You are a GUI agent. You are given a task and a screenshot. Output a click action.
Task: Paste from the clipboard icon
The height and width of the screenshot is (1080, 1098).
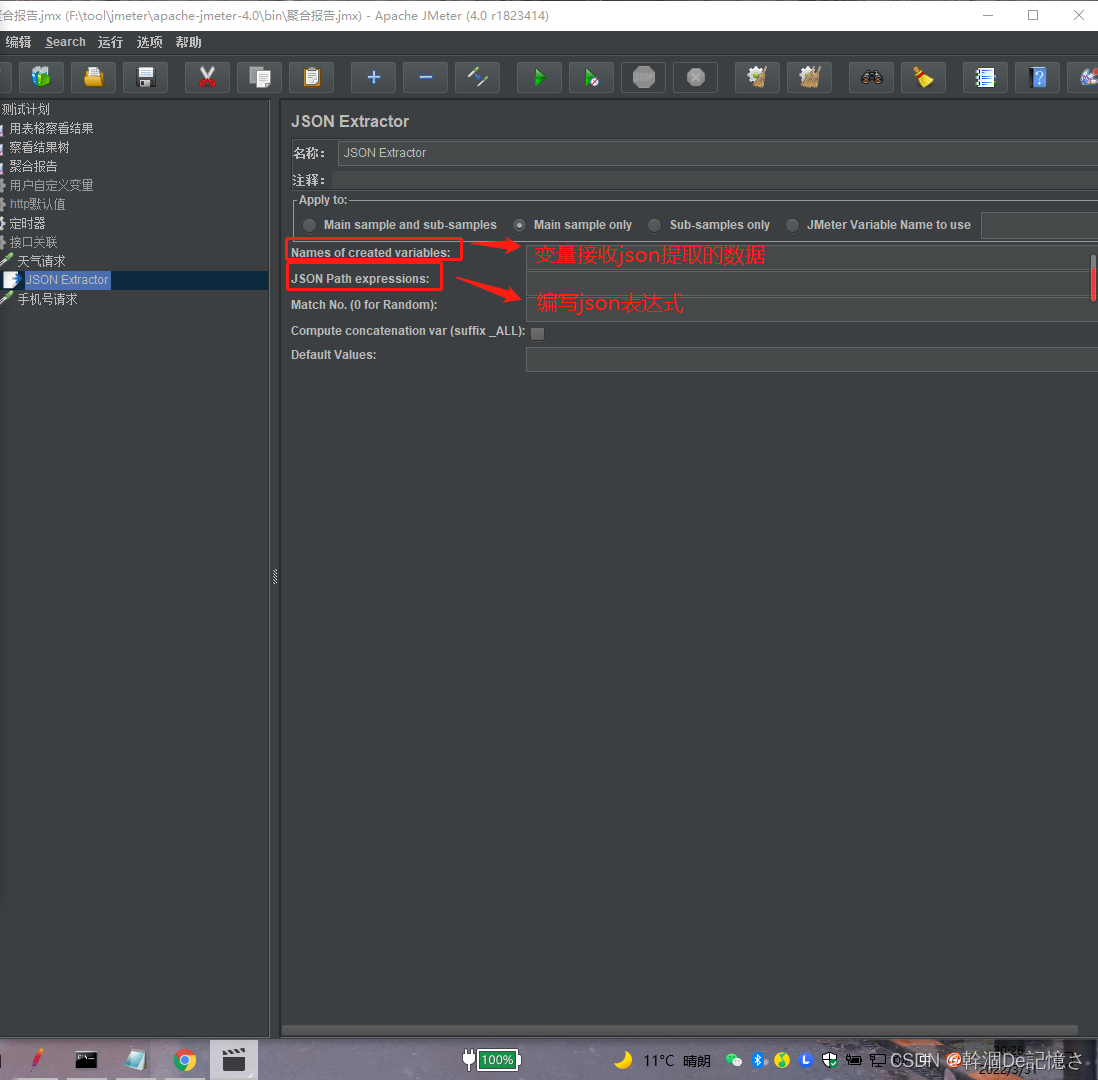click(312, 77)
